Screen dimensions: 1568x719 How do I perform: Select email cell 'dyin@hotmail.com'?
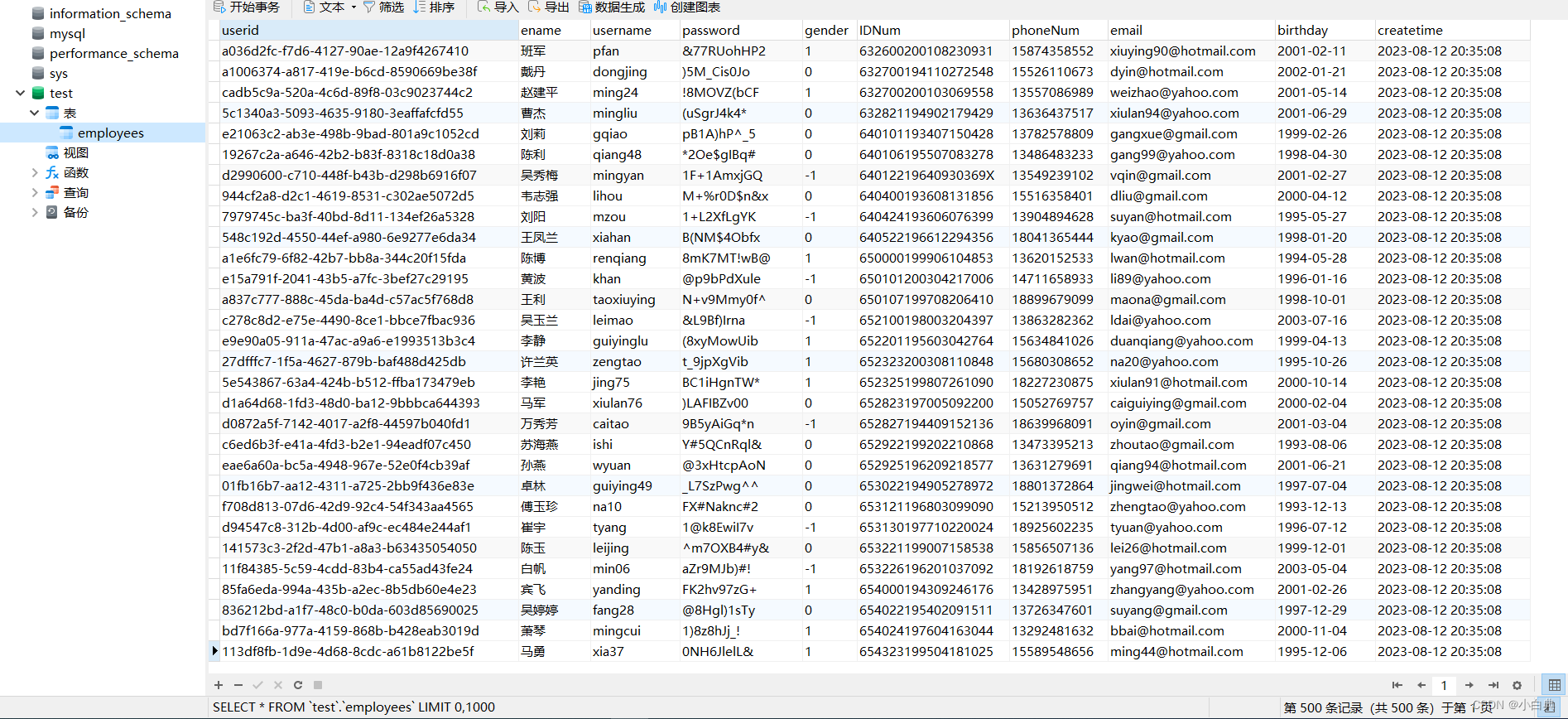(x=1191, y=71)
